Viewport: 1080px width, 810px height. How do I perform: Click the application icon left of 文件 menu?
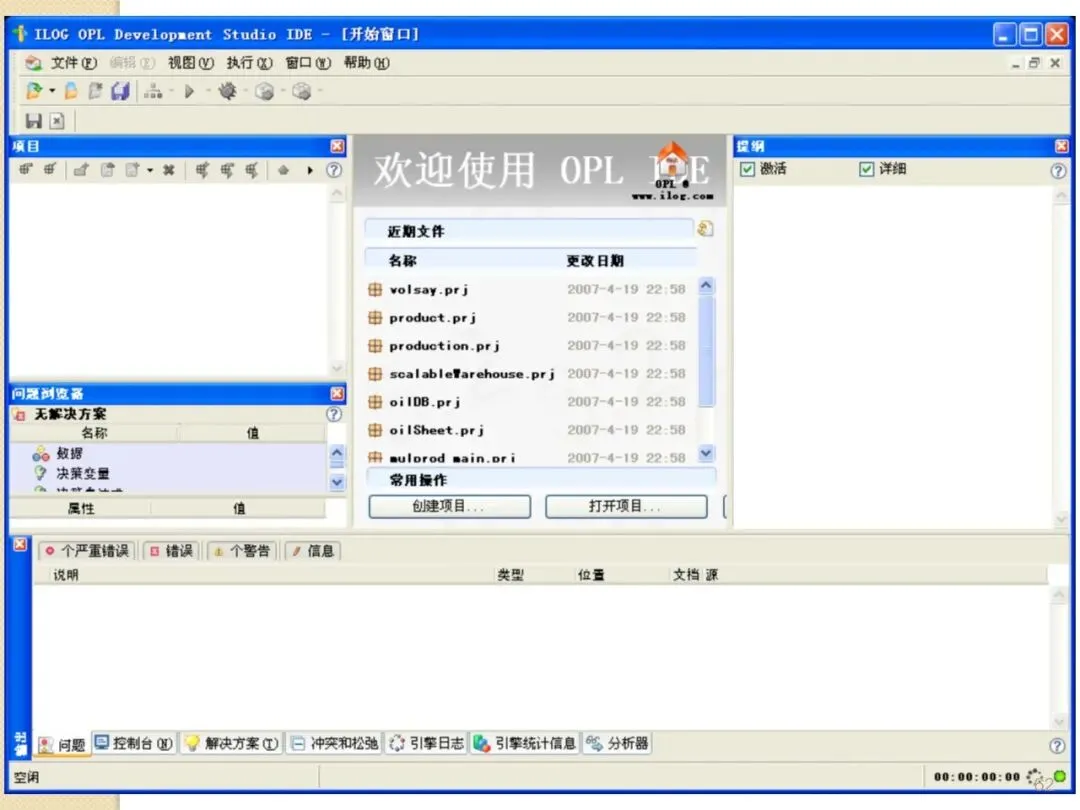tap(33, 63)
